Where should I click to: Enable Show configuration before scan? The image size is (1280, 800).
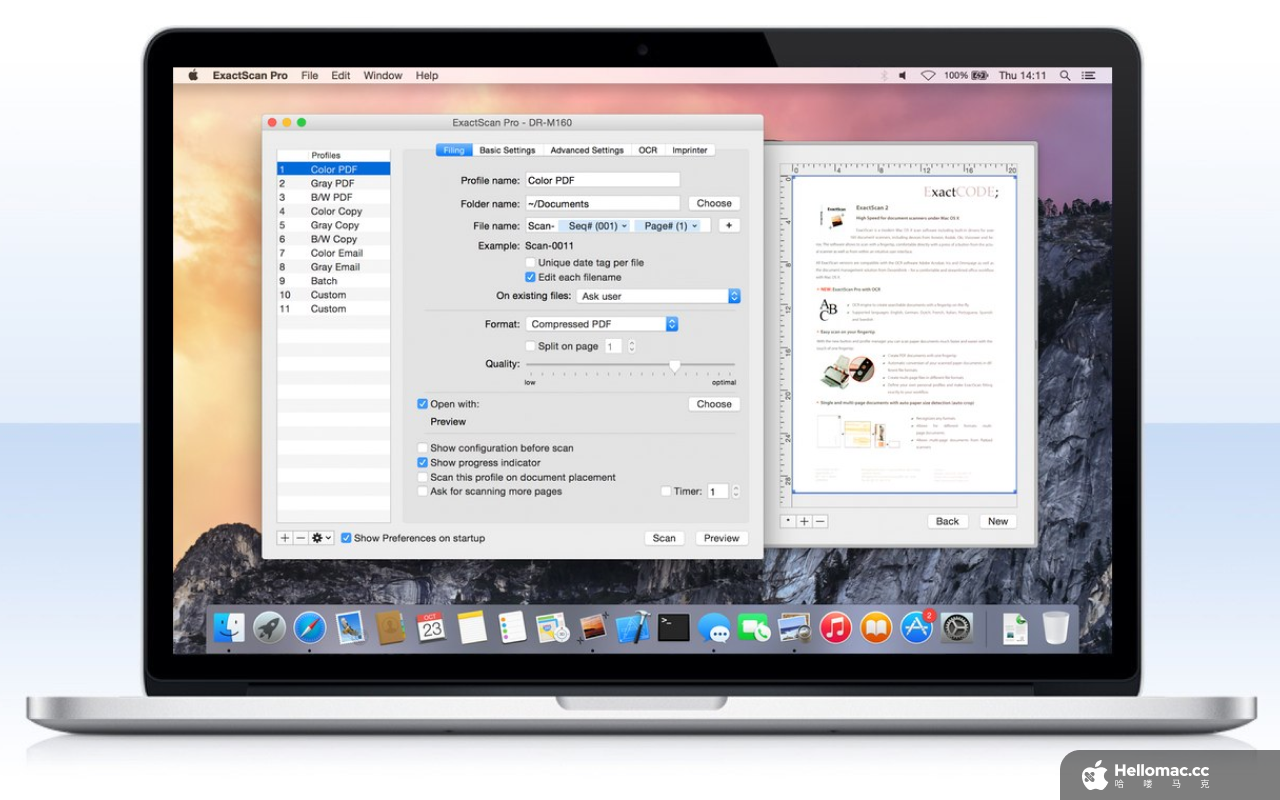(x=422, y=448)
